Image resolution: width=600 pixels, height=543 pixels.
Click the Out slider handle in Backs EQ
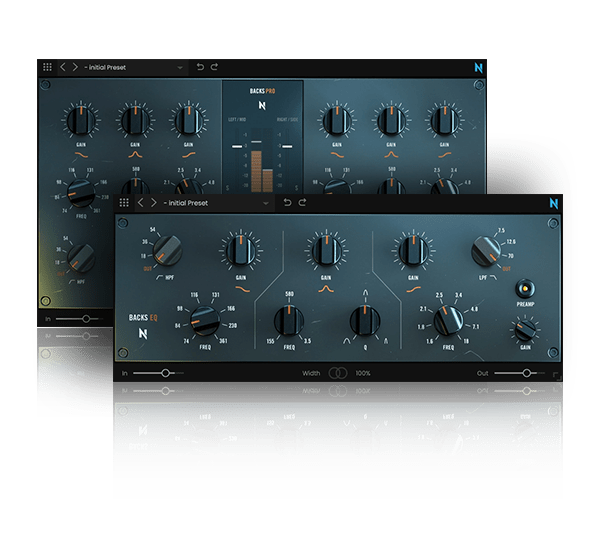pos(527,373)
